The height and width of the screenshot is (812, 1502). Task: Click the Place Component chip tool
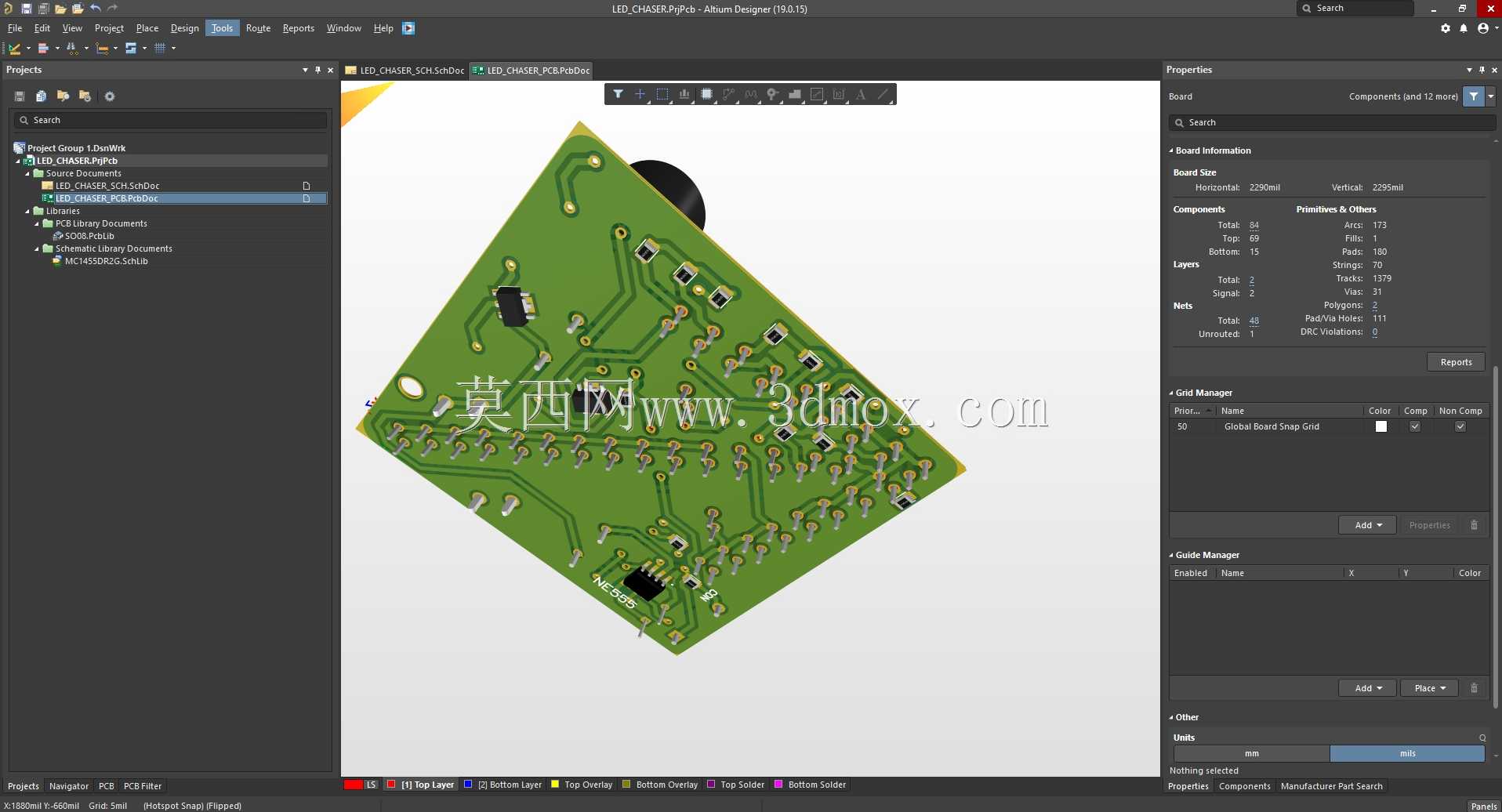(x=706, y=94)
